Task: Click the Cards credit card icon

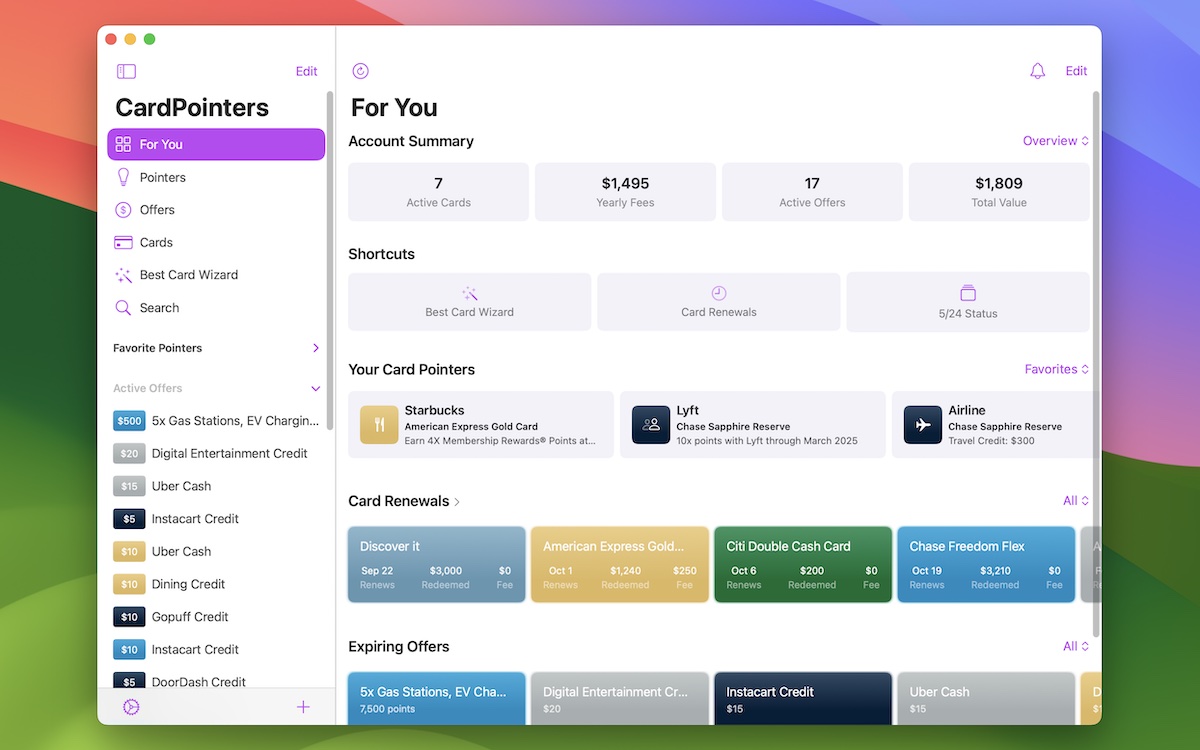Action: pos(123,242)
